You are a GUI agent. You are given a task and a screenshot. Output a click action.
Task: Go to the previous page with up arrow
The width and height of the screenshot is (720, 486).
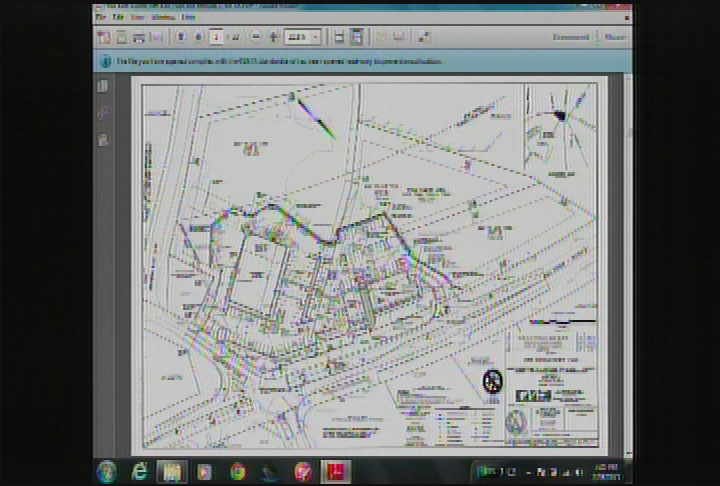click(x=181, y=37)
